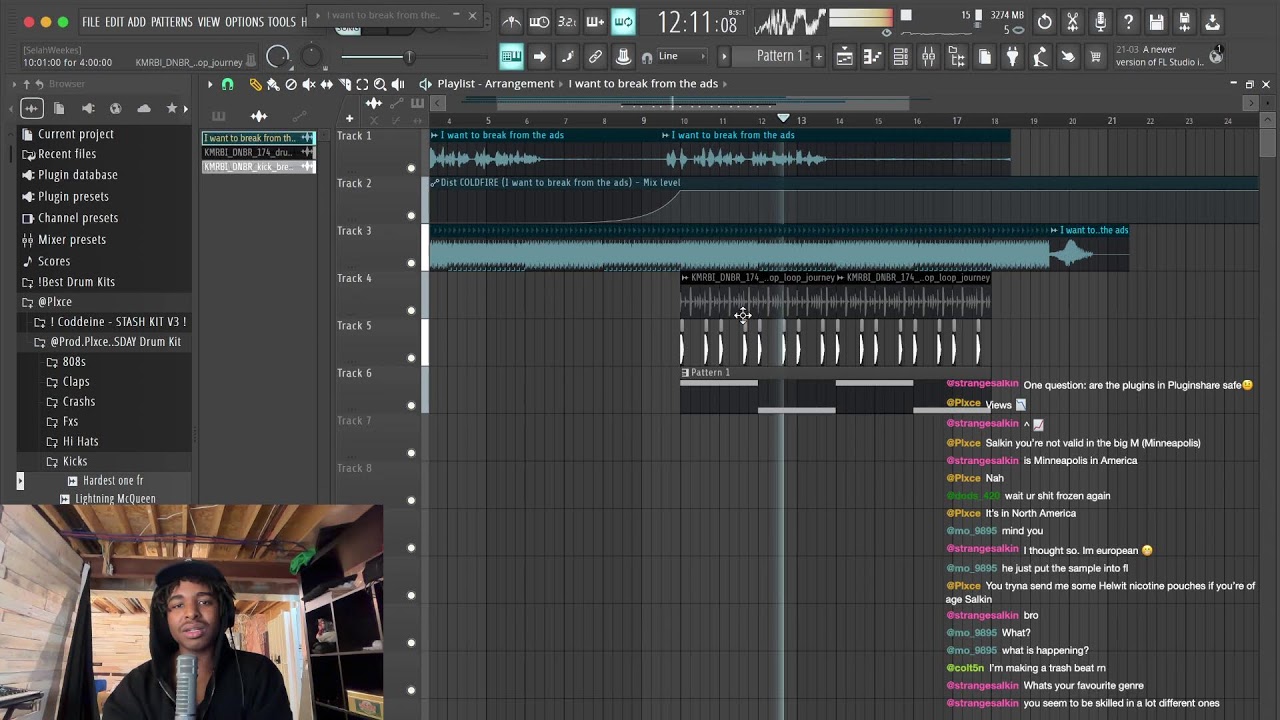The width and height of the screenshot is (1280, 720).
Task: Select the Delete tool in playlist
Action: click(291, 85)
